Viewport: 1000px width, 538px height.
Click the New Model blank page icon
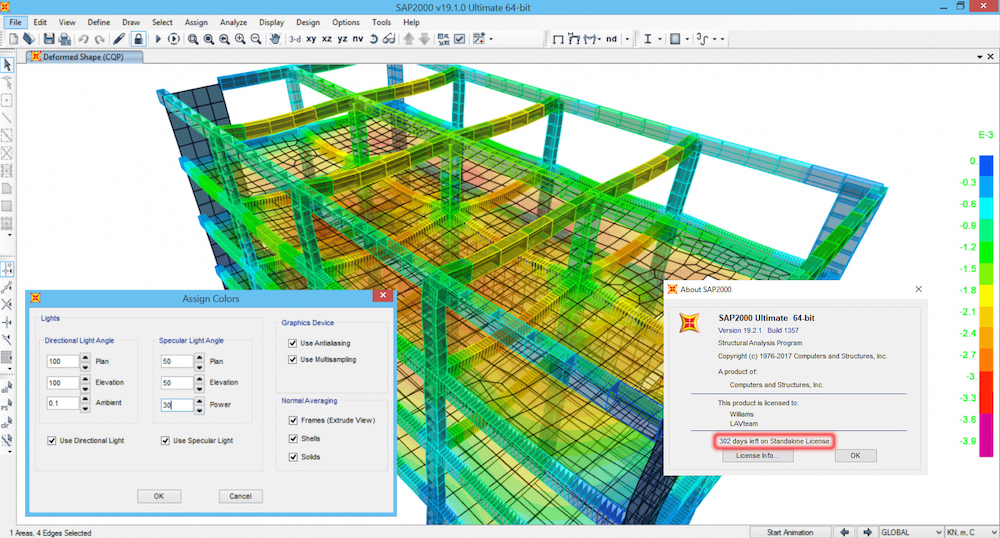click(13, 39)
